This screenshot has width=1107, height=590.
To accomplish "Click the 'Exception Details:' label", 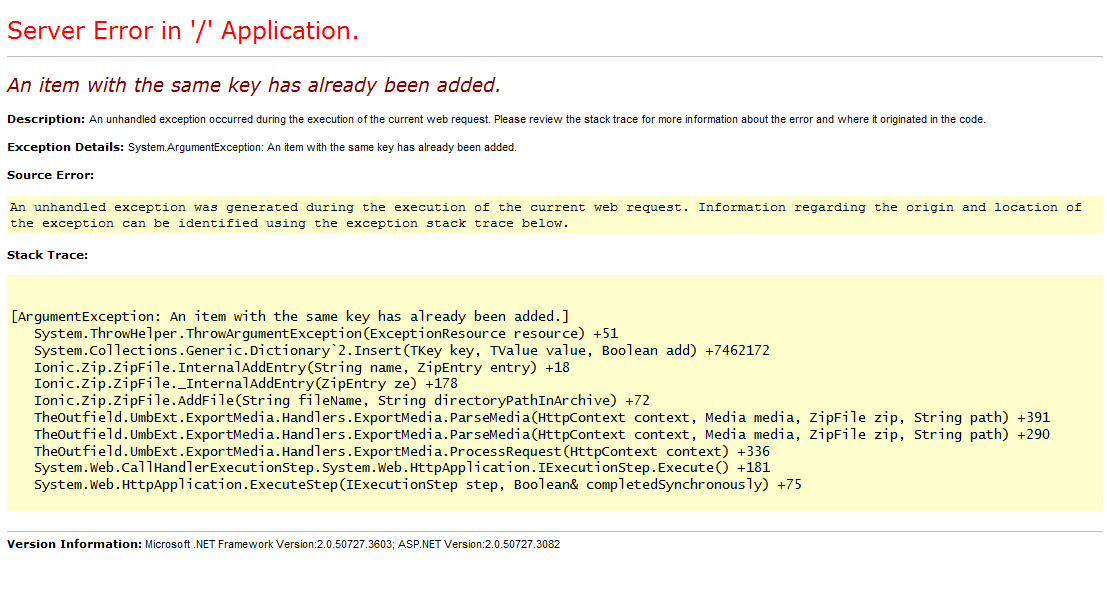I will [66, 147].
